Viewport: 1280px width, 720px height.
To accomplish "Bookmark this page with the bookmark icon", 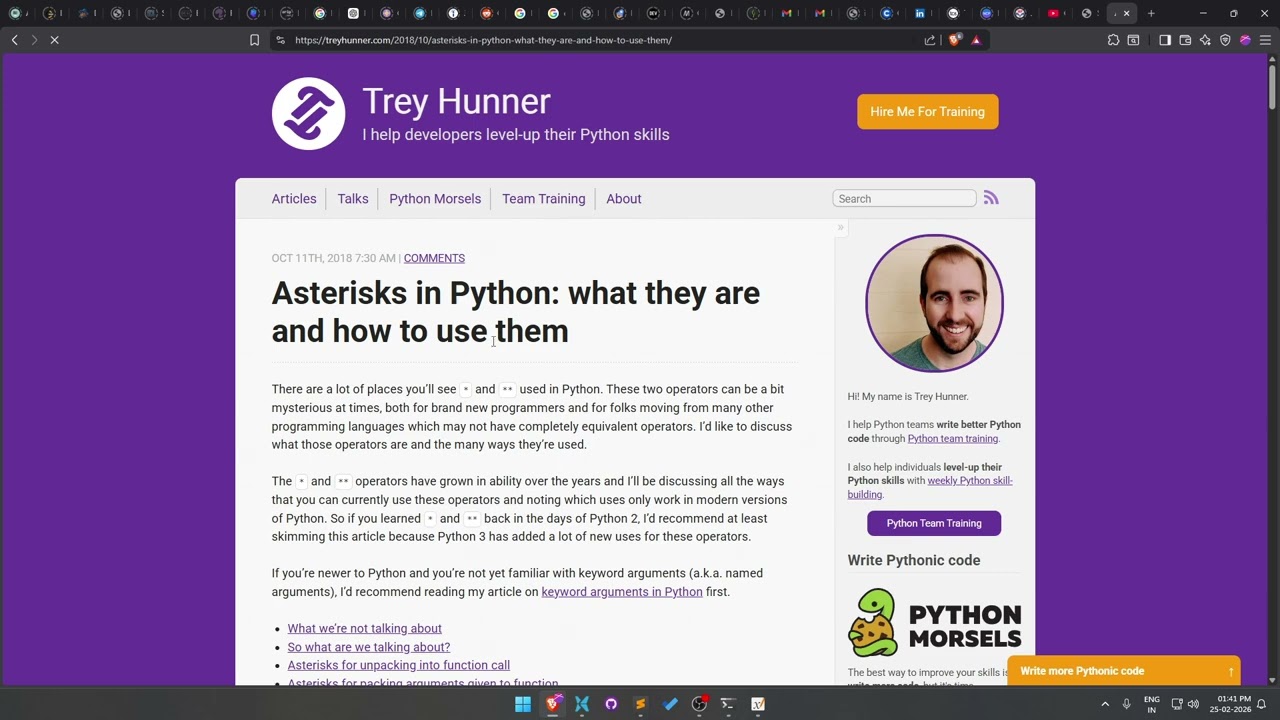I will point(254,40).
